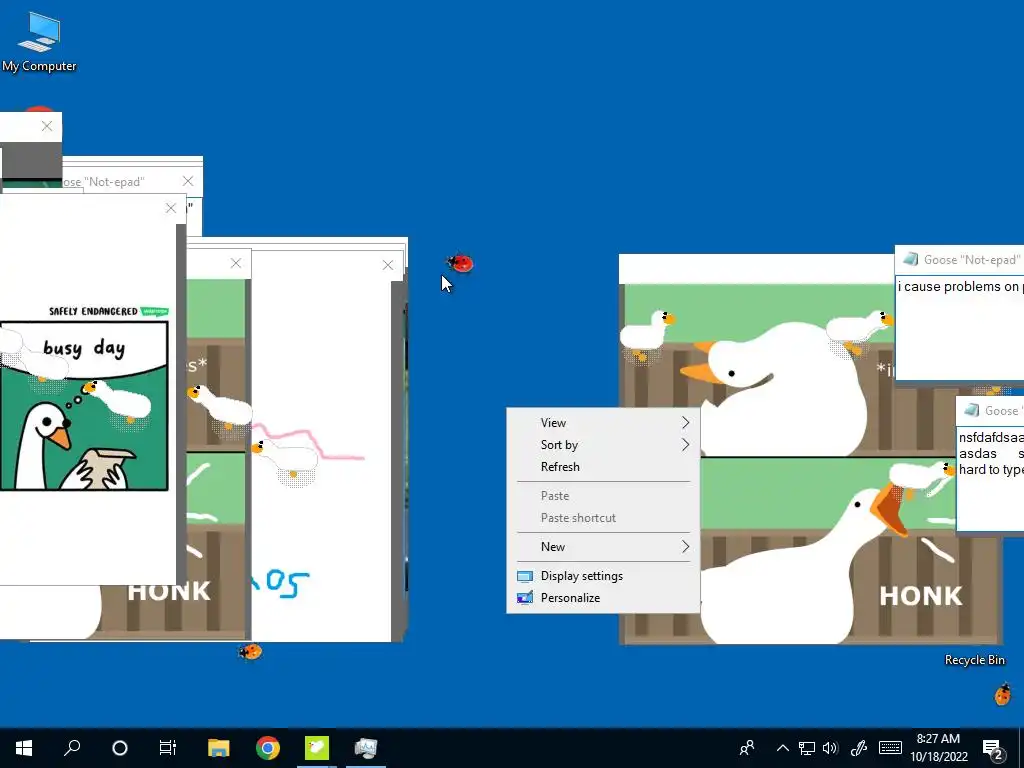This screenshot has height=768, width=1024.
Task: Select Paste shortcut in context menu
Action: pos(603,518)
